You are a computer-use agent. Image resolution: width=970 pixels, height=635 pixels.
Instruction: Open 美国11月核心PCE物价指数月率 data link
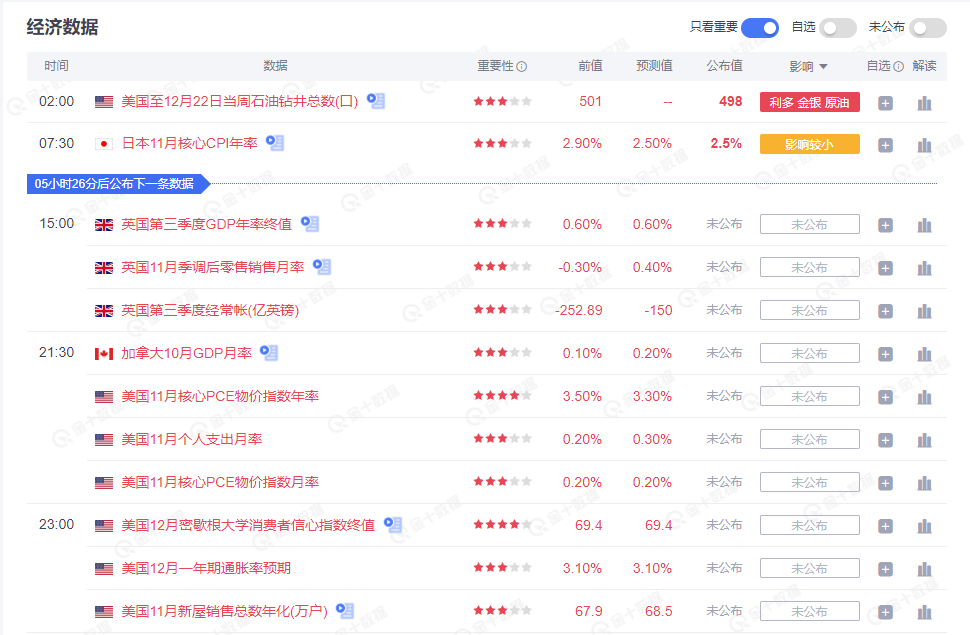(220, 482)
